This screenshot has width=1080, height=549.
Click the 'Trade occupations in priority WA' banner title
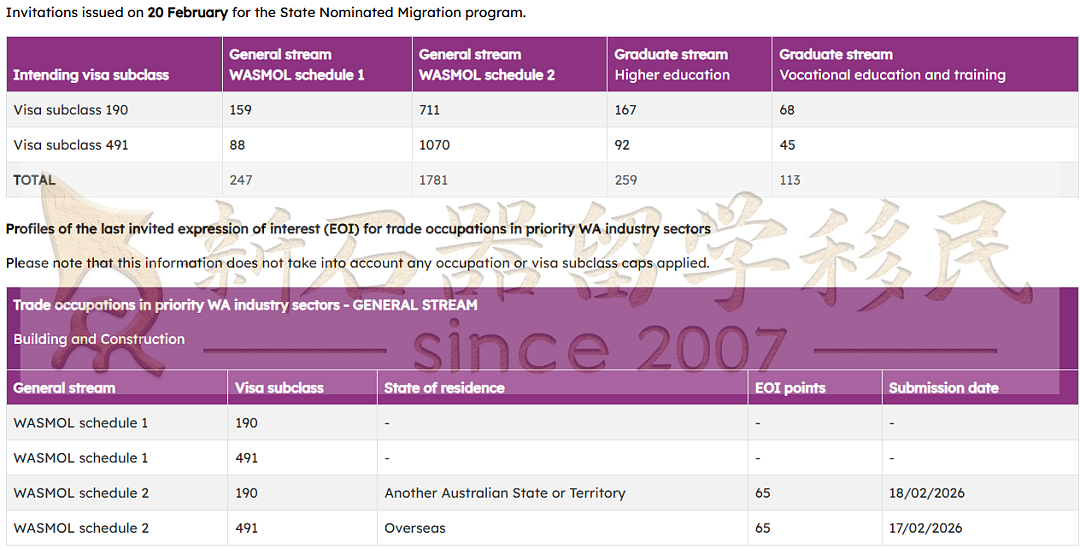pyautogui.click(x=245, y=304)
